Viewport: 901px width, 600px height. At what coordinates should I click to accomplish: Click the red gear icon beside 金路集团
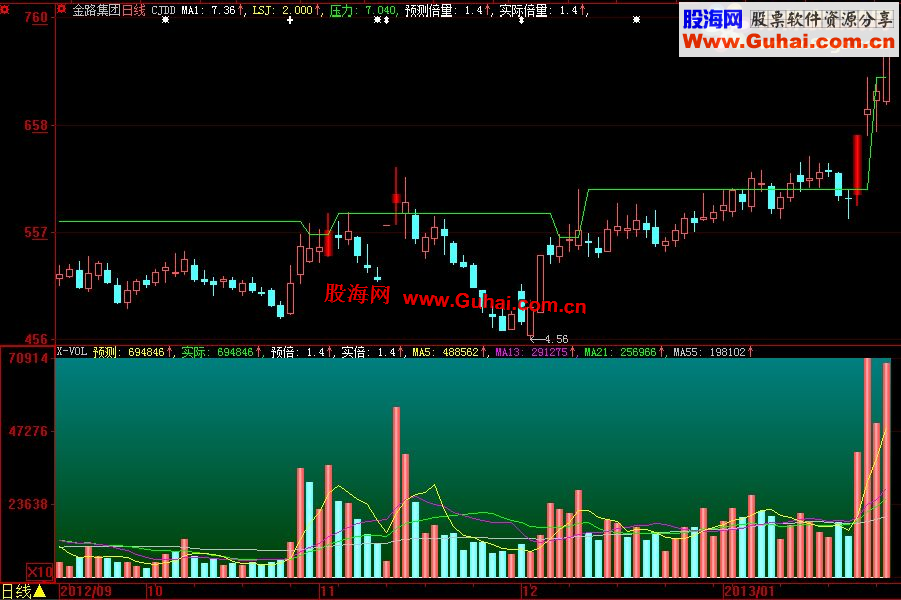pyautogui.click(x=61, y=9)
